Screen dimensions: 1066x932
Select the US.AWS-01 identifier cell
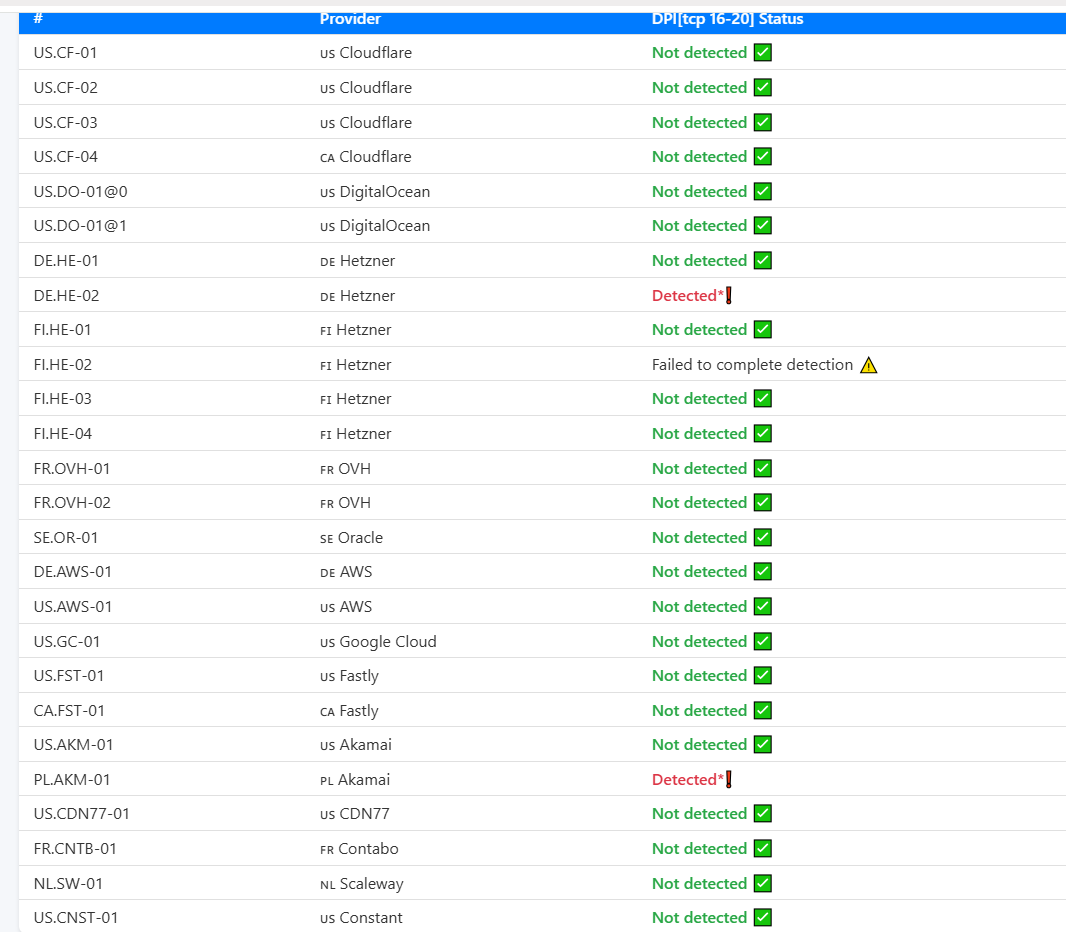(73, 606)
